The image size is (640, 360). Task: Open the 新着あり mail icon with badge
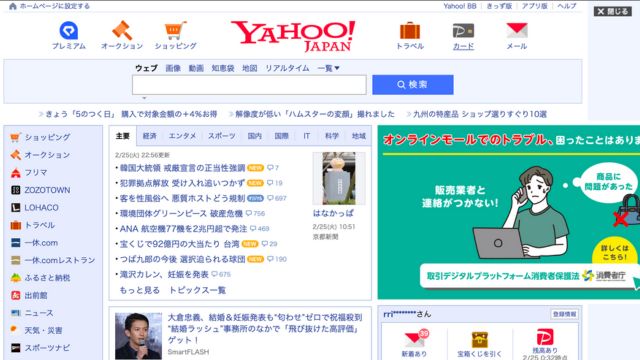(x=416, y=339)
